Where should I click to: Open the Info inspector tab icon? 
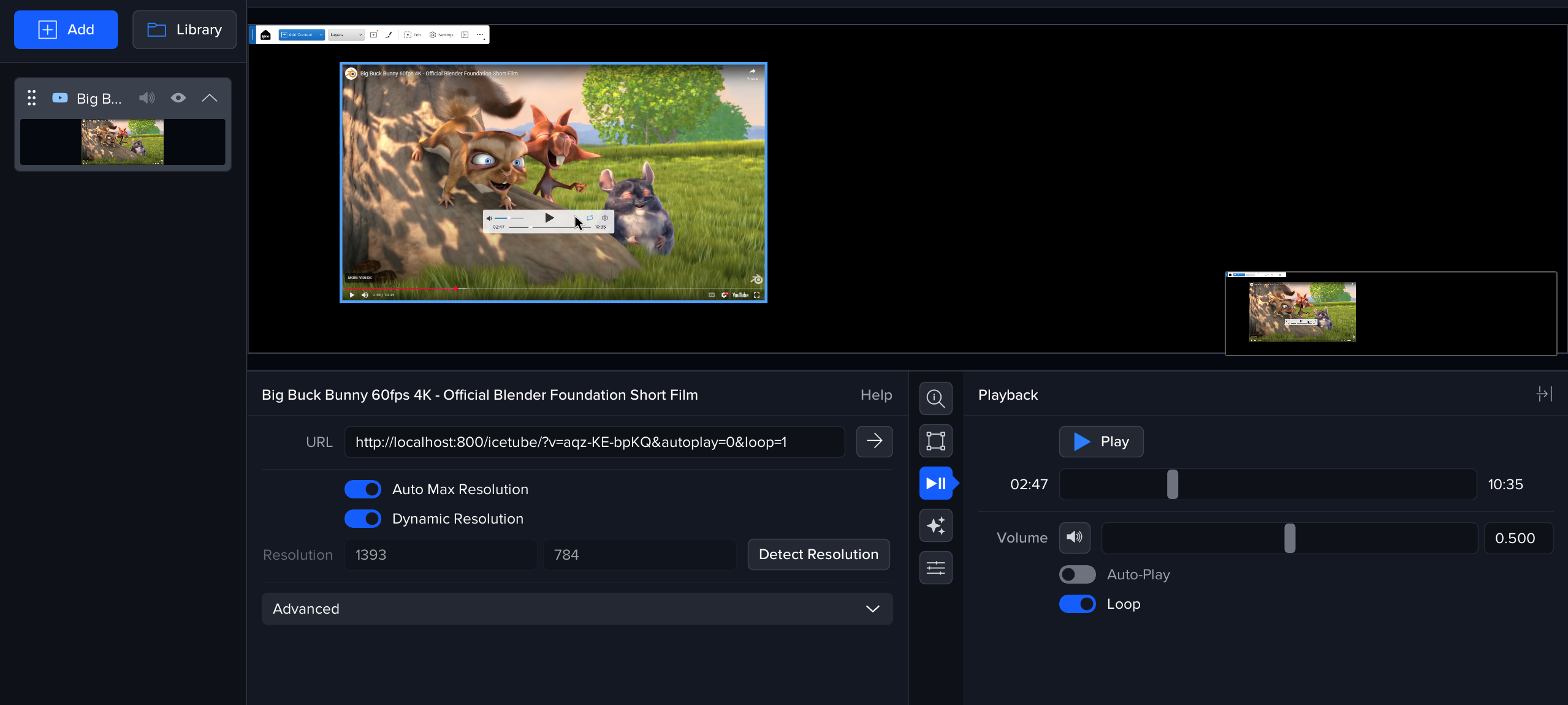(935, 398)
